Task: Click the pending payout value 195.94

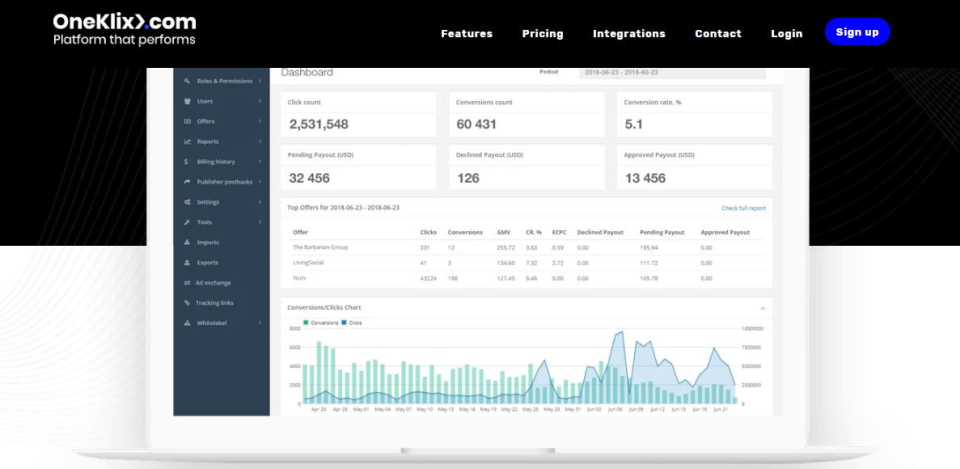Action: [649, 247]
